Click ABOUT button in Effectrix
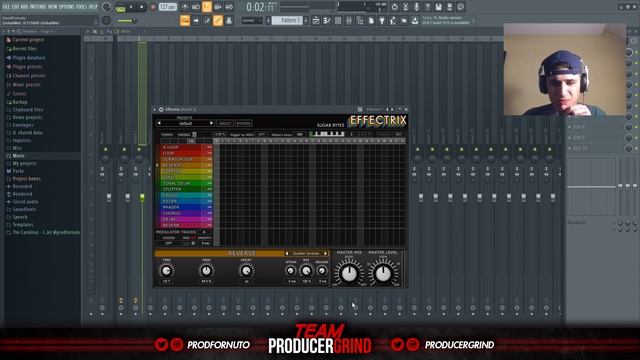This screenshot has height=360, width=640. click(x=224, y=123)
